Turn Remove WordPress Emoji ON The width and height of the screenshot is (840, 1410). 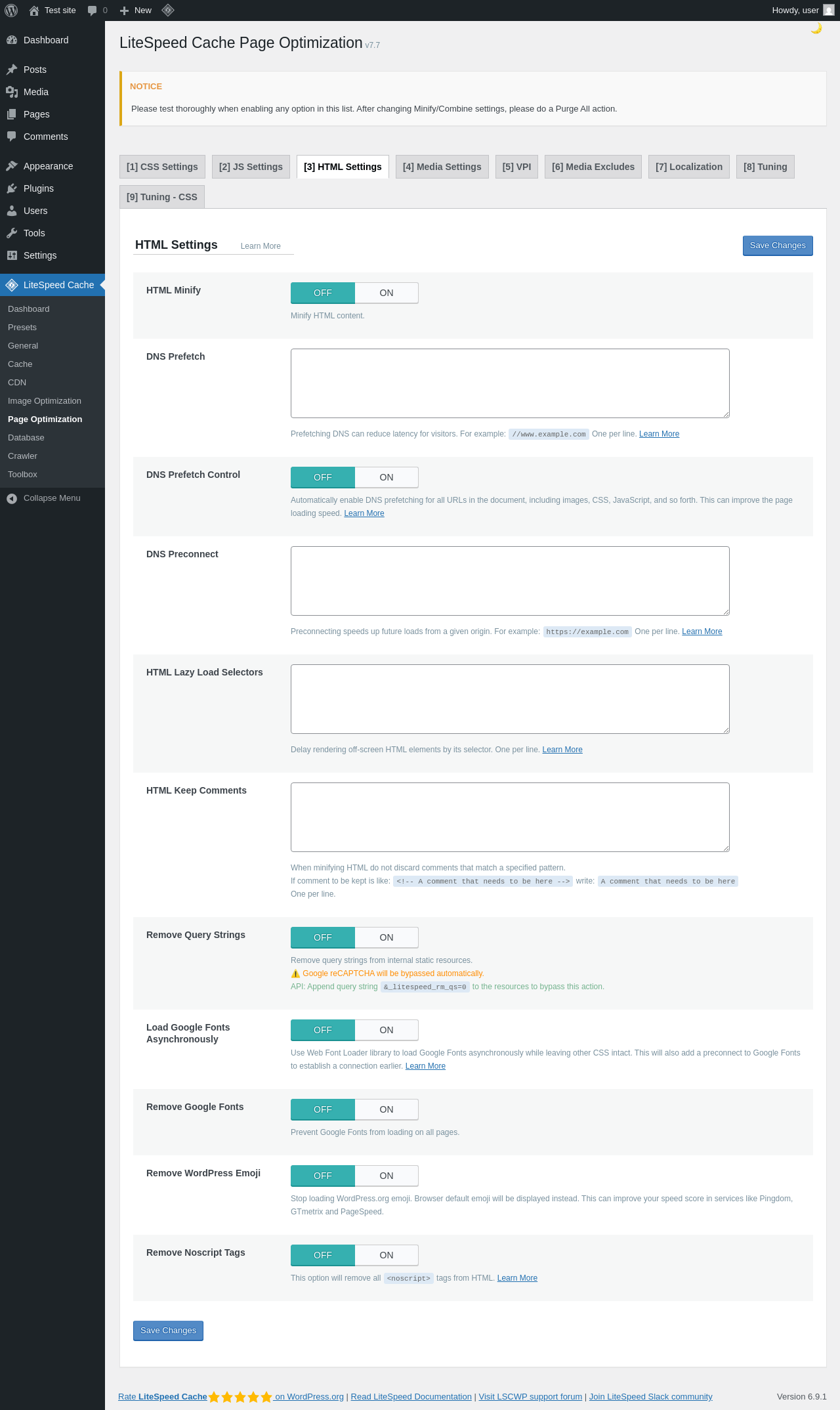(387, 1176)
